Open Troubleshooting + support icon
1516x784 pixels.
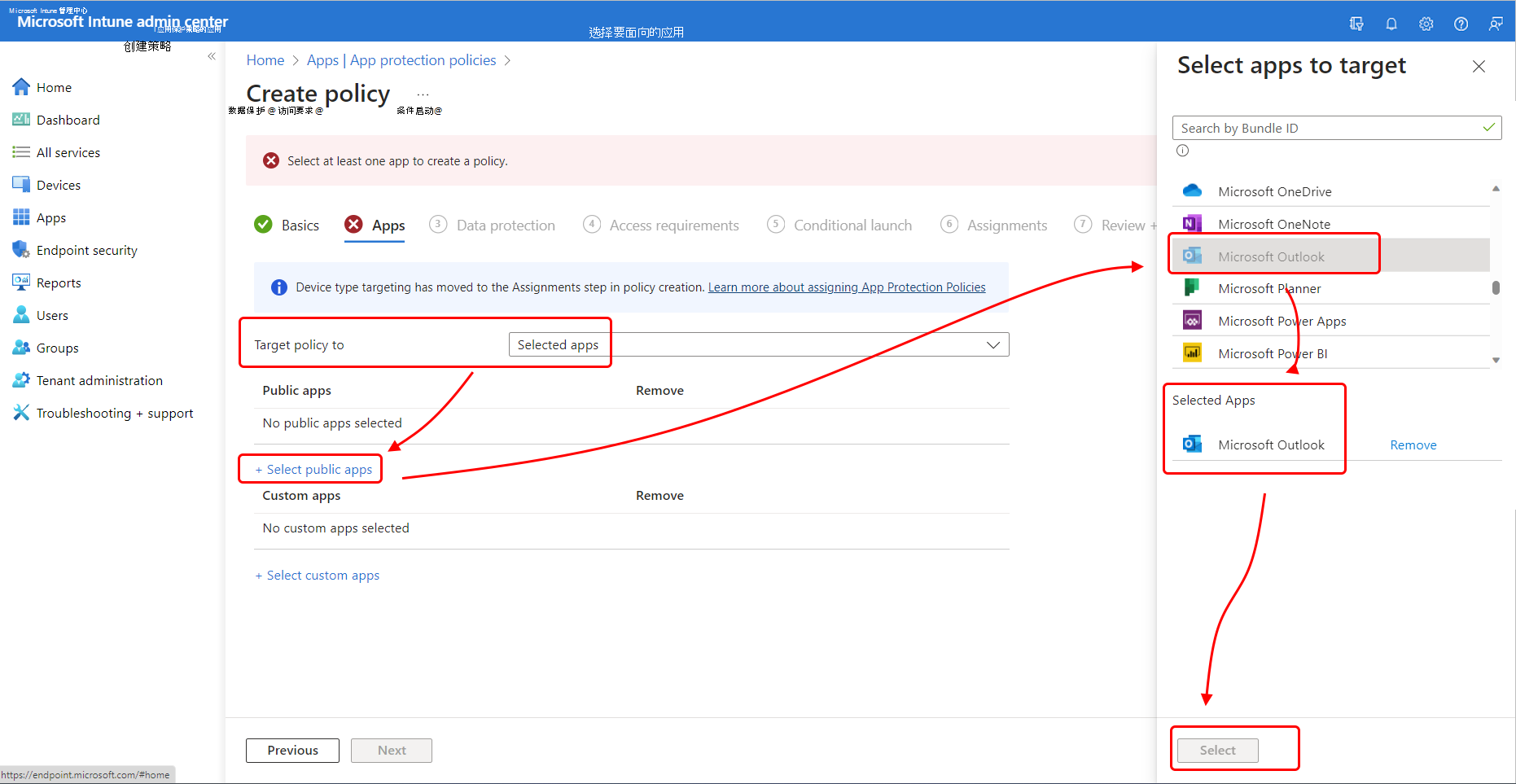(x=21, y=413)
